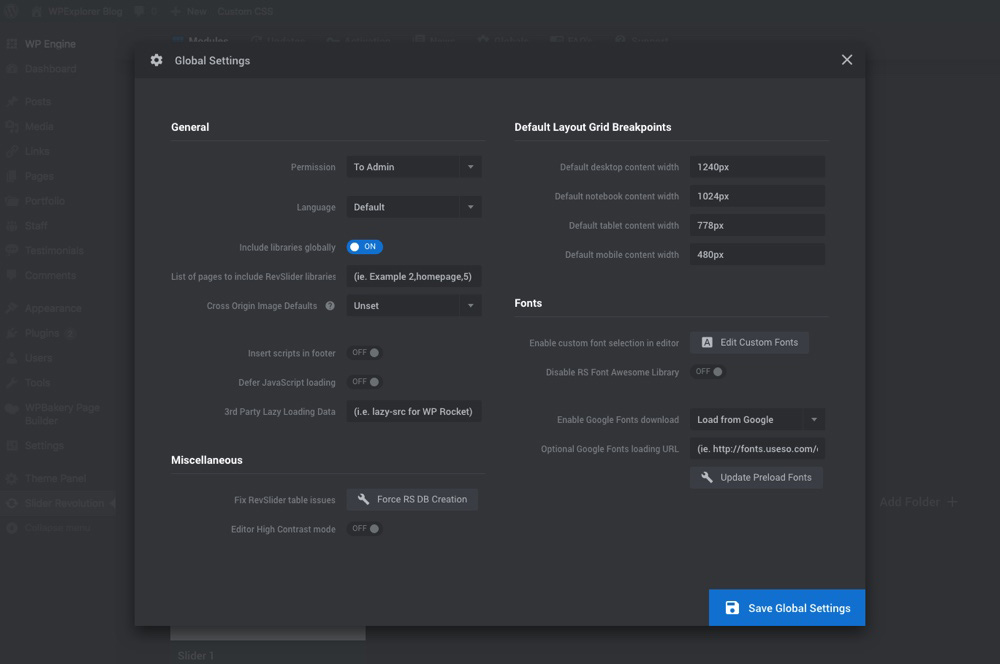Open Staff in the WordPress sidebar
The width and height of the screenshot is (1000, 664).
tap(36, 226)
